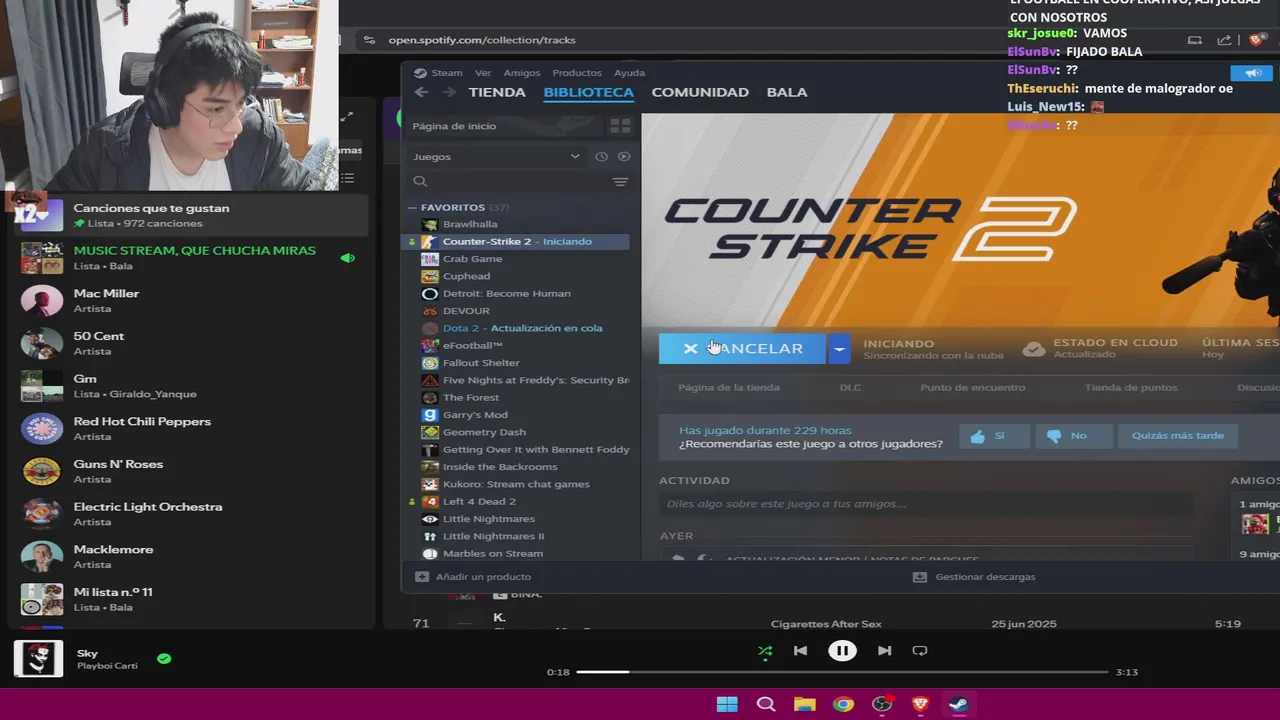Screen dimensions: 1280x720
Task: Click the Sky album cover in now playing
Action: tap(39, 659)
